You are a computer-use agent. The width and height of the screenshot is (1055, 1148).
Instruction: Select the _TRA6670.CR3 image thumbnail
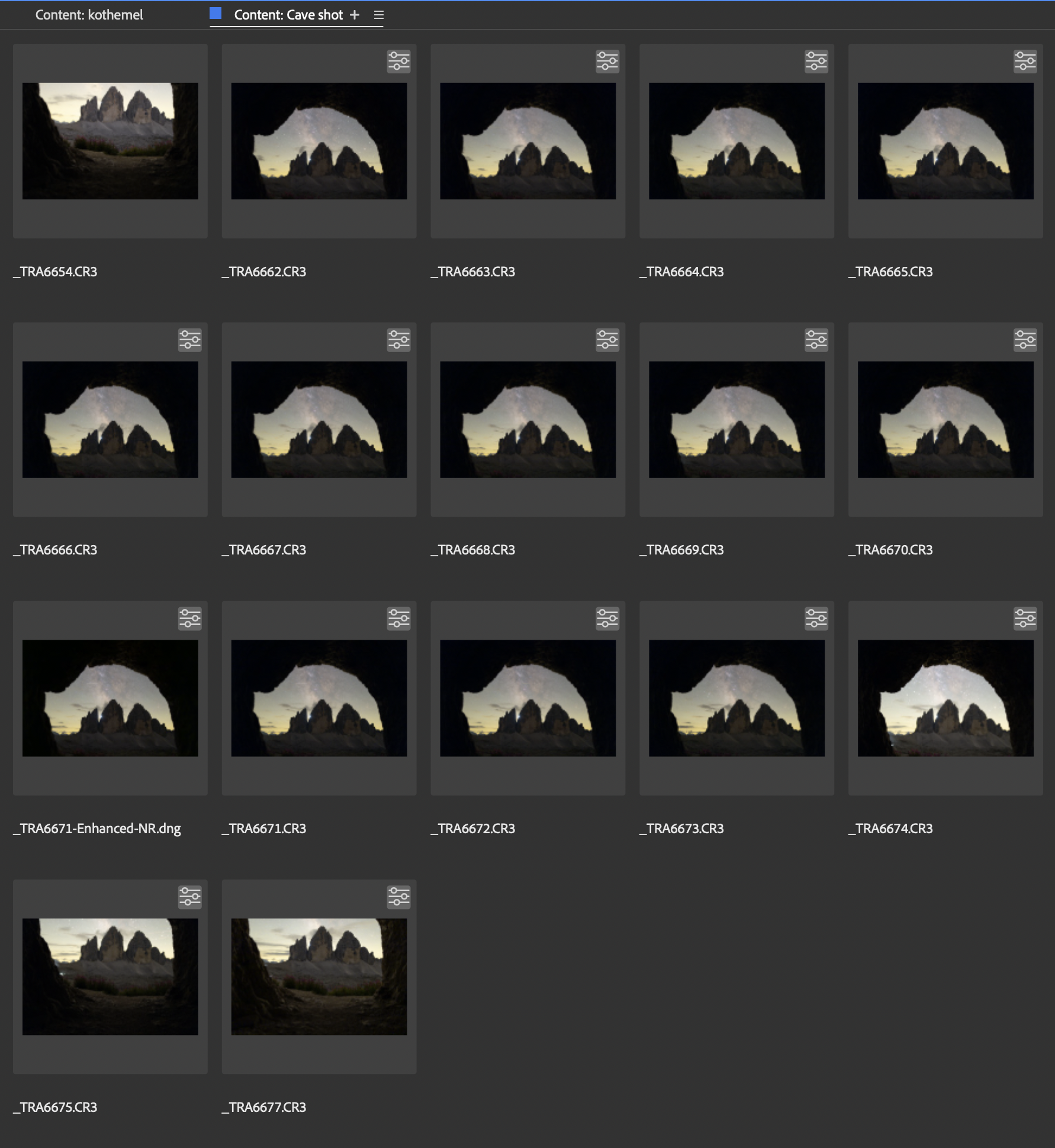945,420
